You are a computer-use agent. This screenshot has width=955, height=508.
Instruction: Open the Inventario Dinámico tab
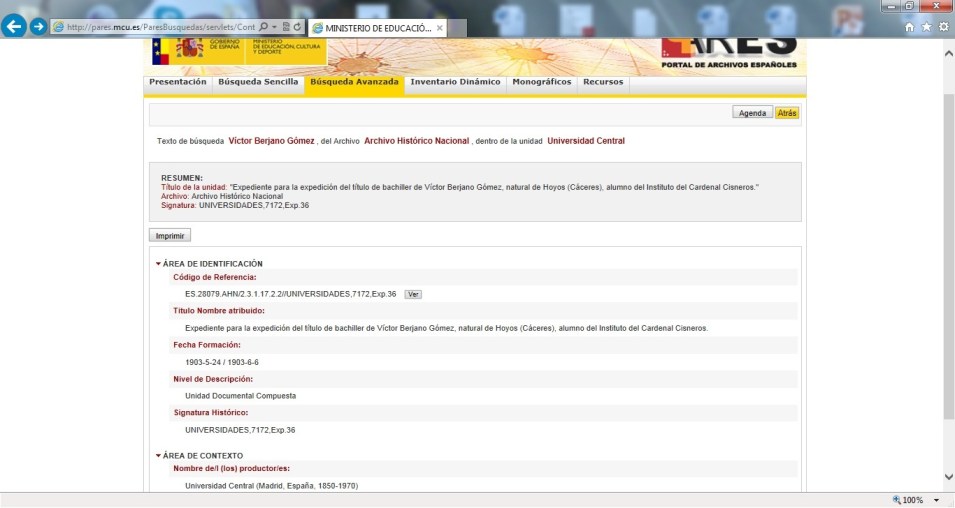[x=455, y=83]
